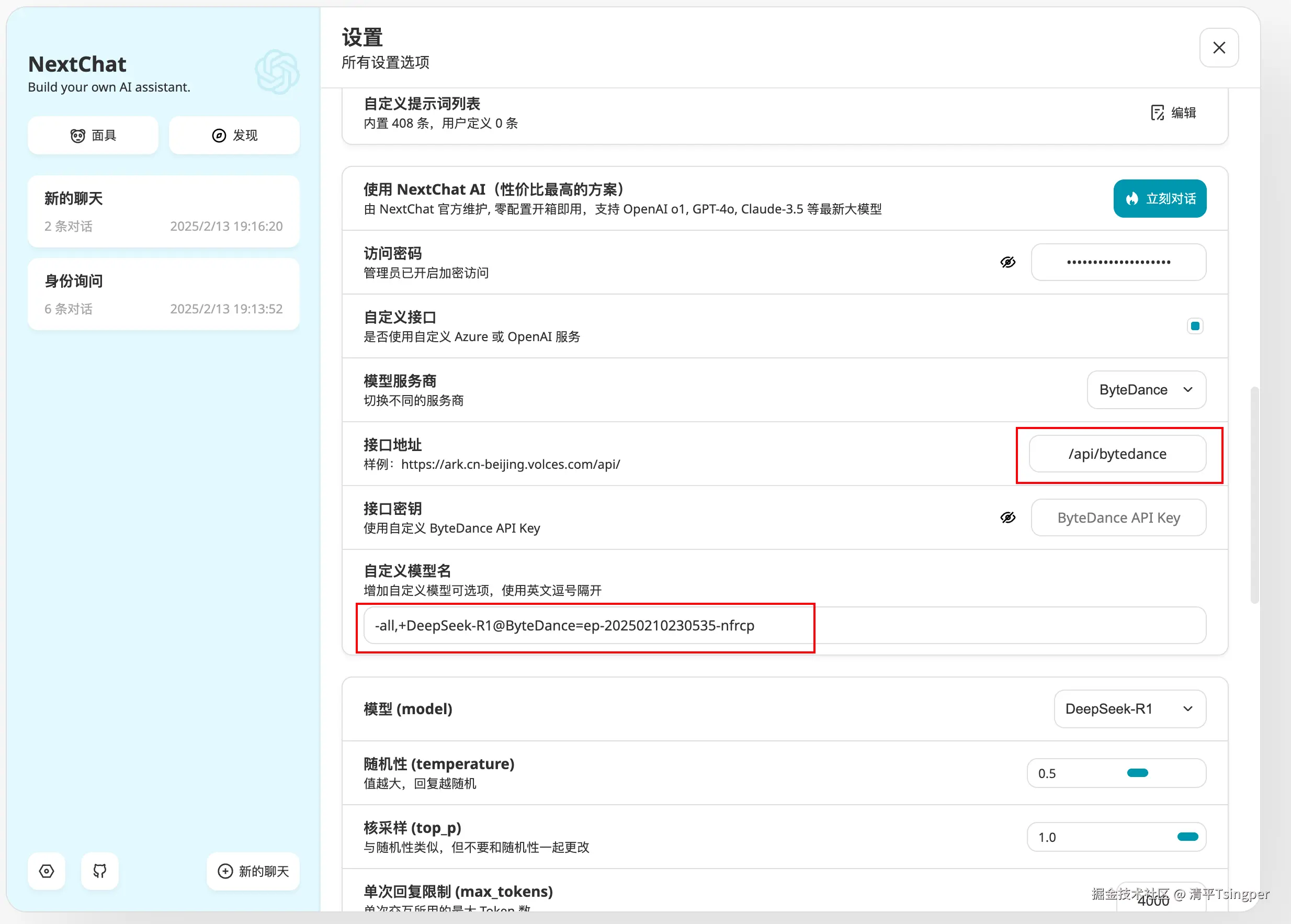The image size is (1291, 924).
Task: Select the 身份询问 conversation in sidebar
Action: 163,294
